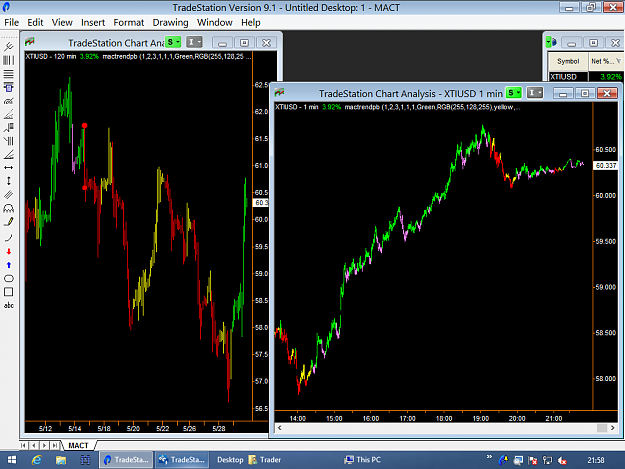Image resolution: width=625 pixels, height=469 pixels.
Task: Click 3.92% net value in RadarScreen
Action: pos(610,77)
